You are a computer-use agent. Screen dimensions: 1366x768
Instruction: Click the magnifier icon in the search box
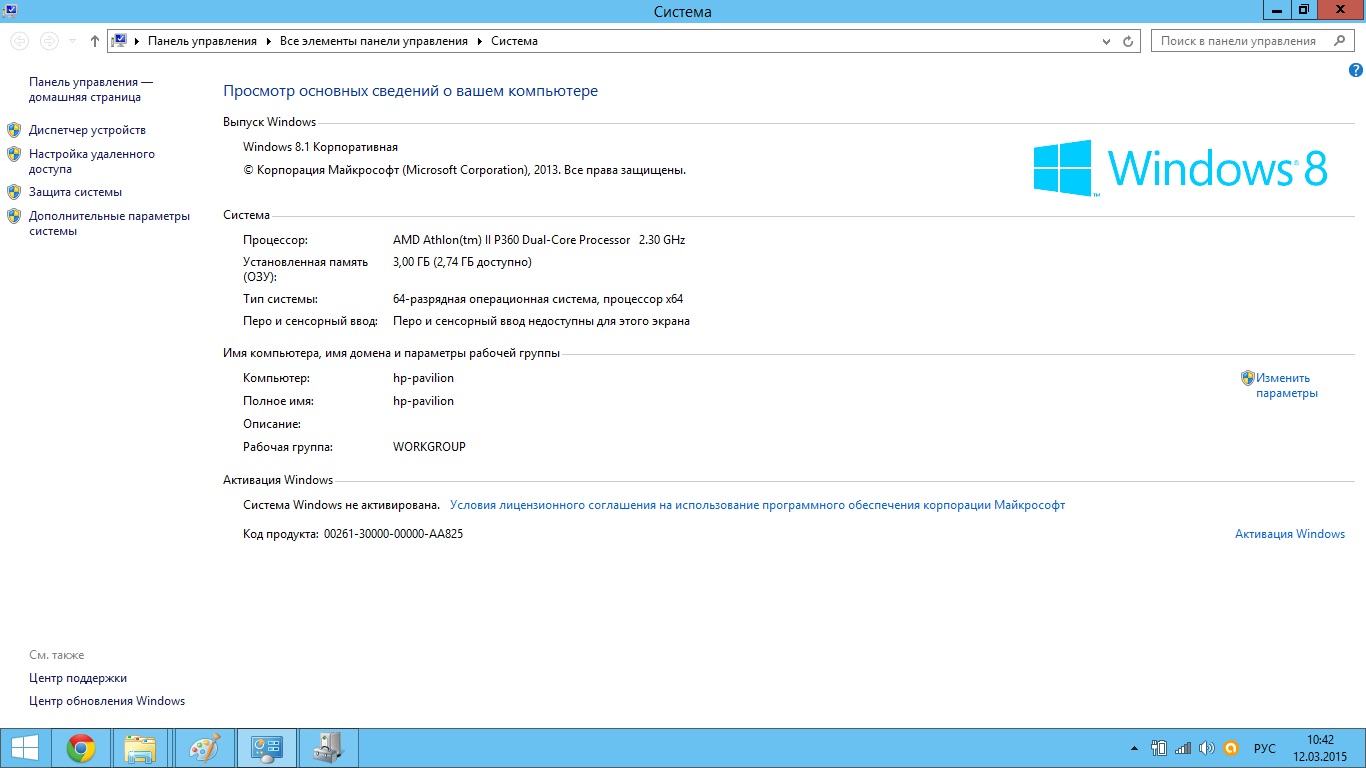[x=1340, y=41]
